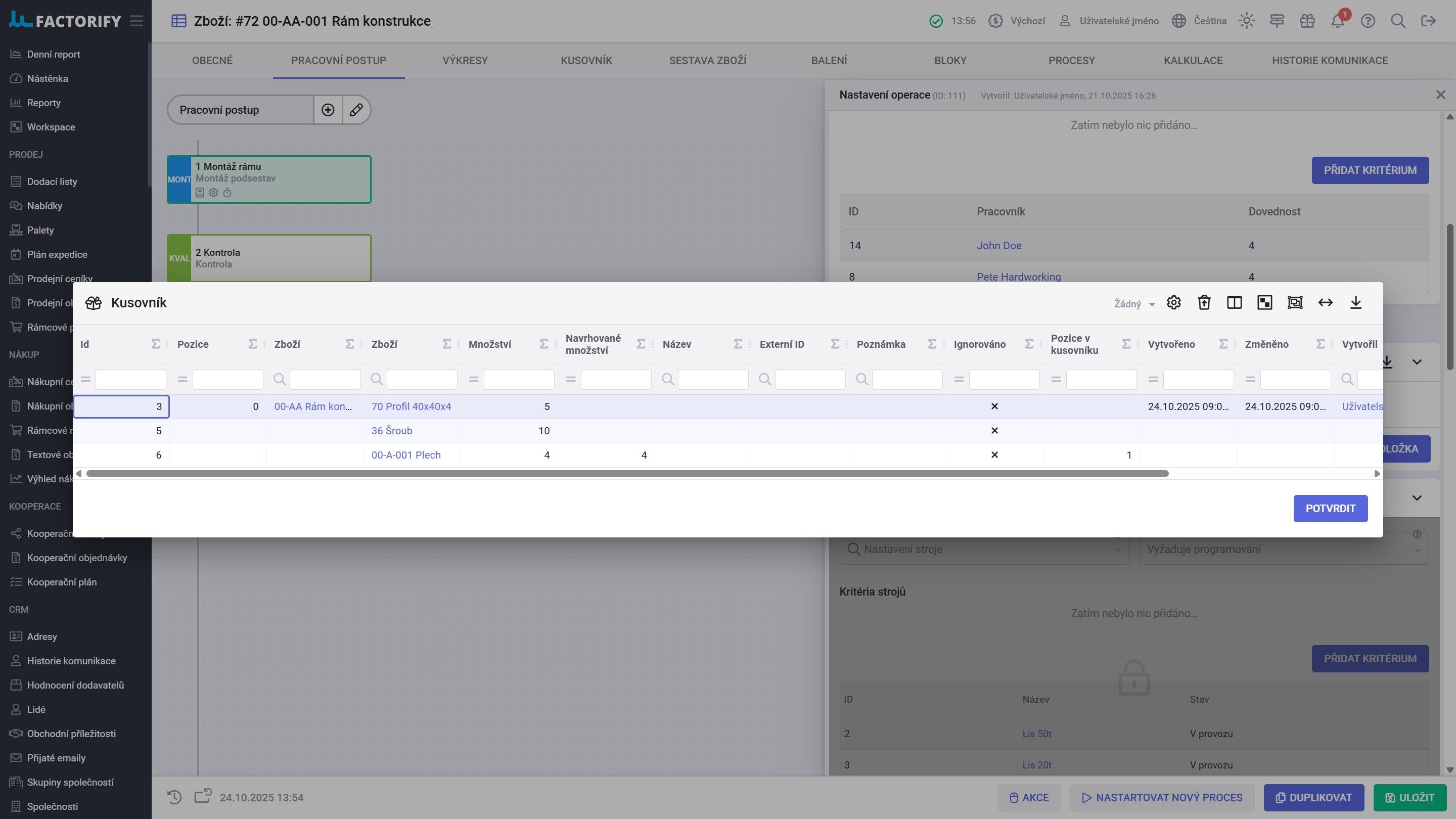1456x819 pixels.
Task: Open the Žádný dropdown in Kusovník header
Action: (1134, 304)
